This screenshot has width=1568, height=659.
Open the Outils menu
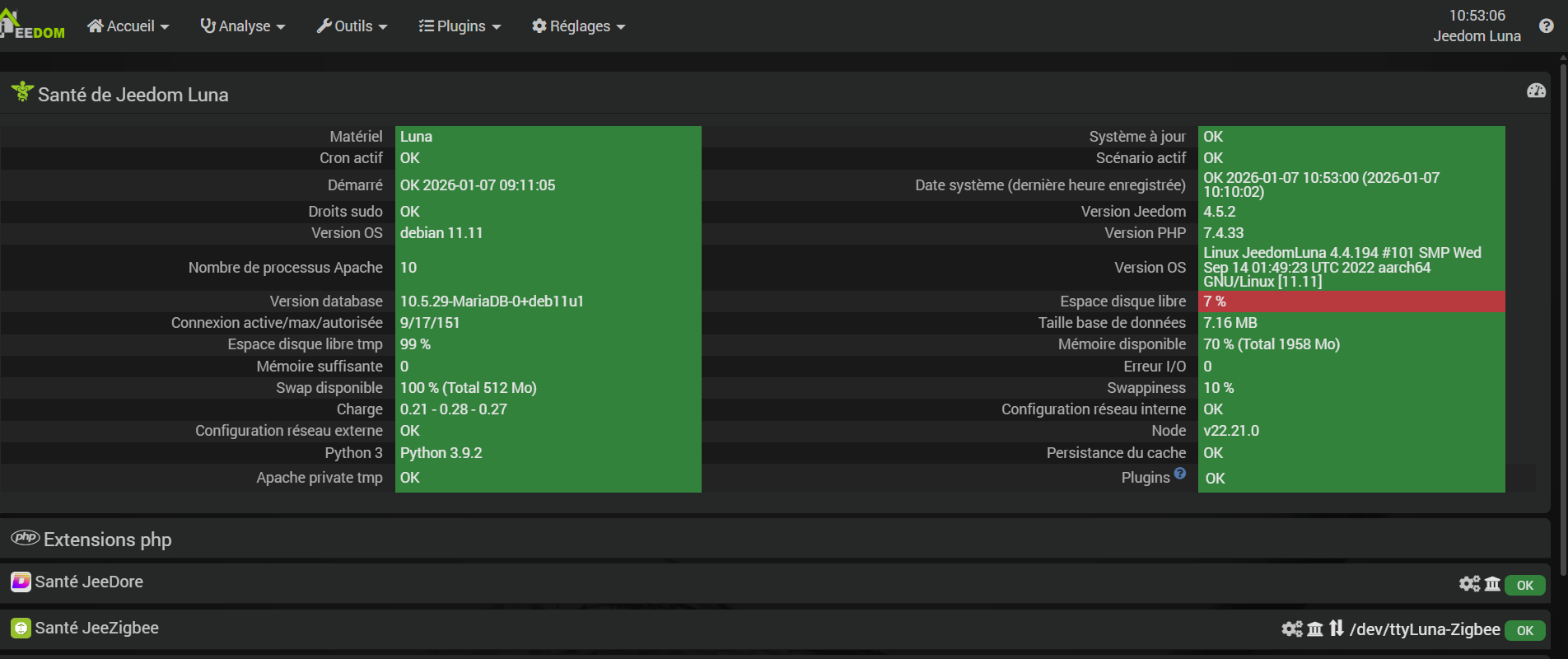352,26
